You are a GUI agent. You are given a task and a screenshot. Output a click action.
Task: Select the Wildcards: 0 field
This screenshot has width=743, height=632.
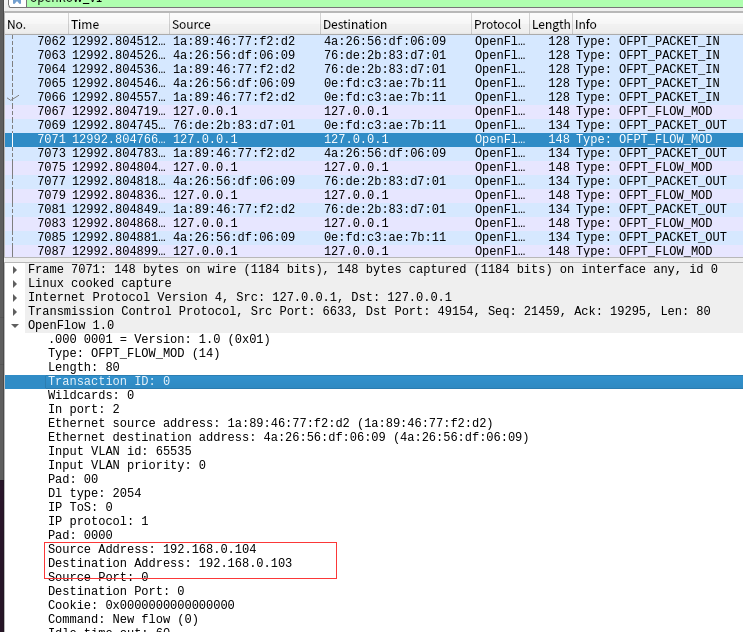tap(91, 395)
